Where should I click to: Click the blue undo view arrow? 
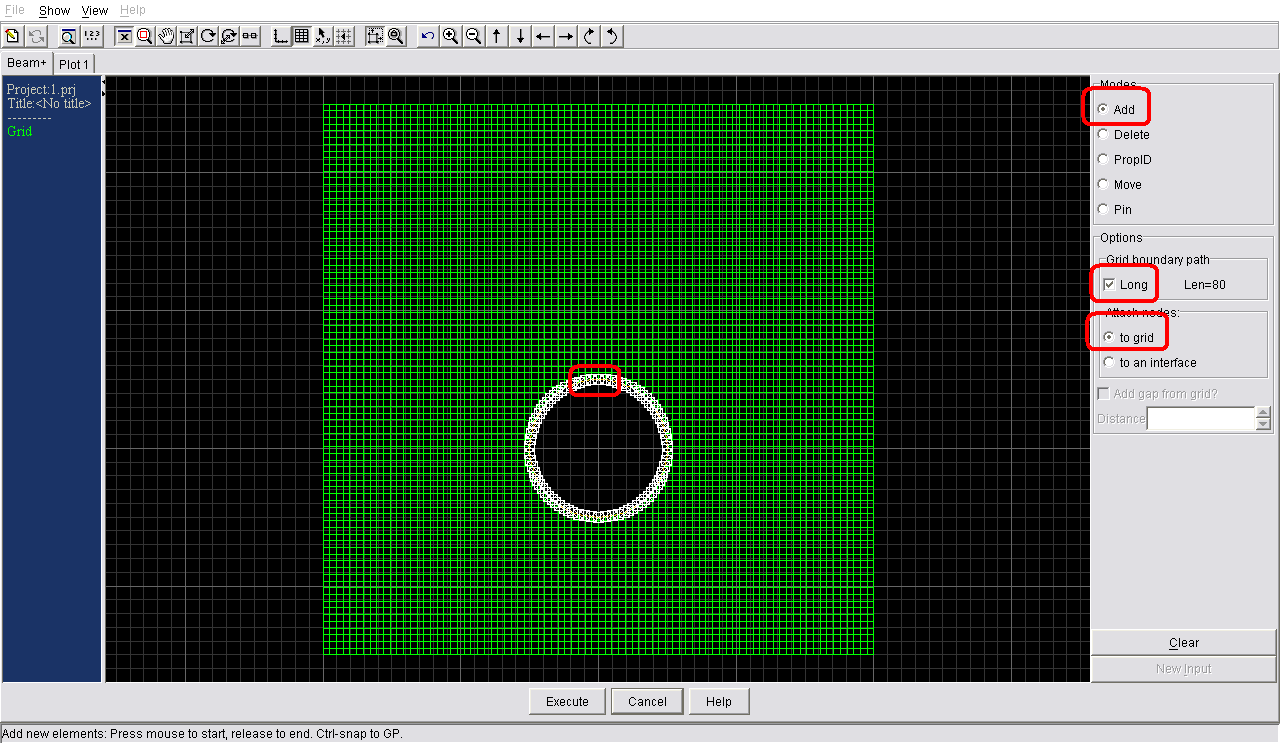(428, 36)
